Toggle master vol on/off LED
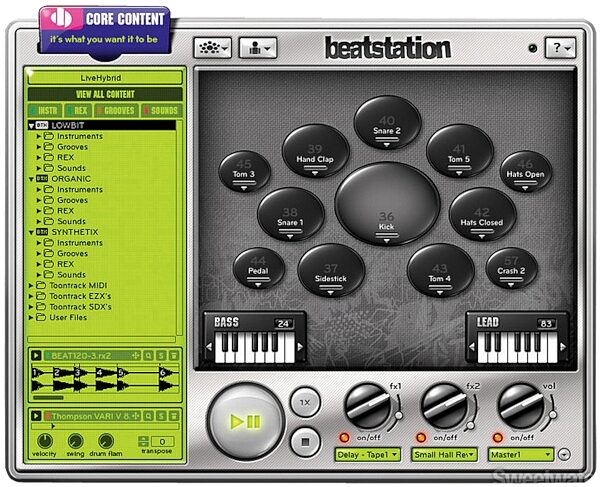Image resolution: width=600 pixels, height=487 pixels. pos(497,437)
